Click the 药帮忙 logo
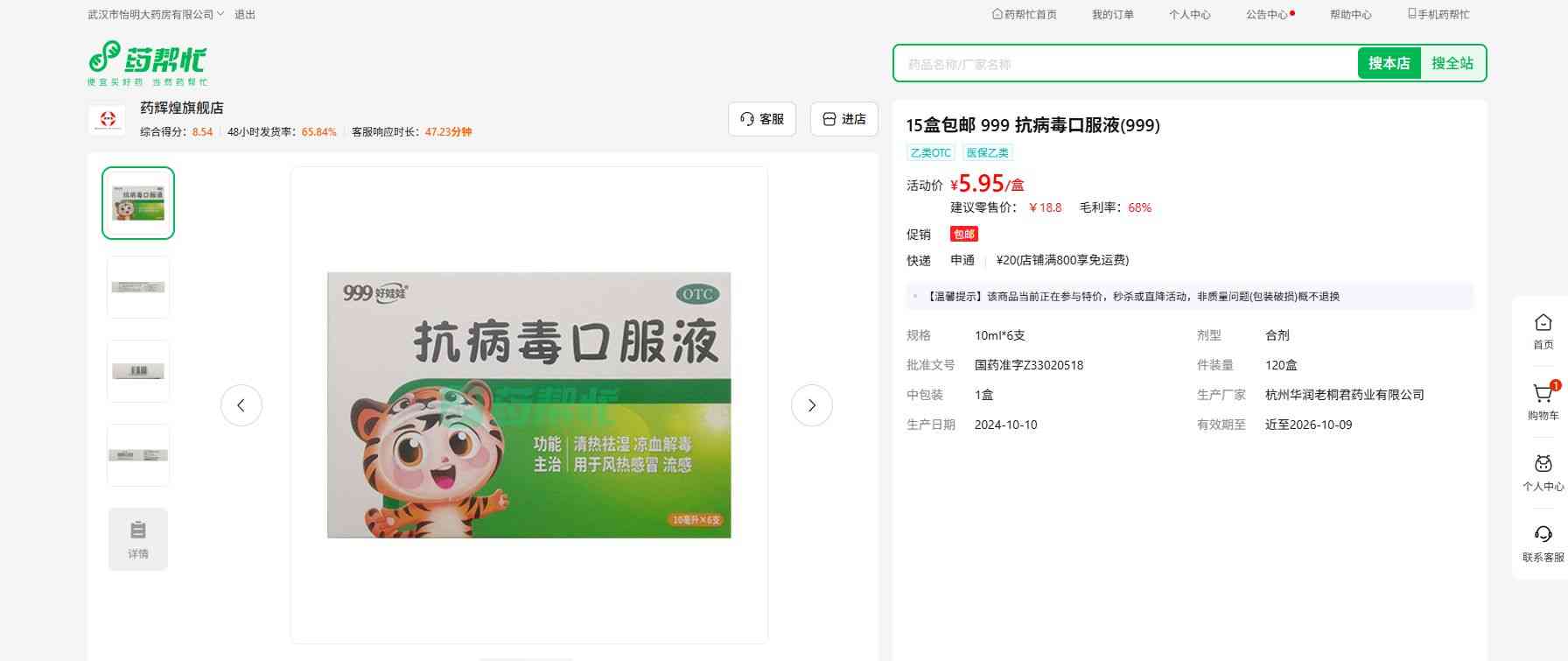Screen dimensions: 1568x661 coord(148,62)
